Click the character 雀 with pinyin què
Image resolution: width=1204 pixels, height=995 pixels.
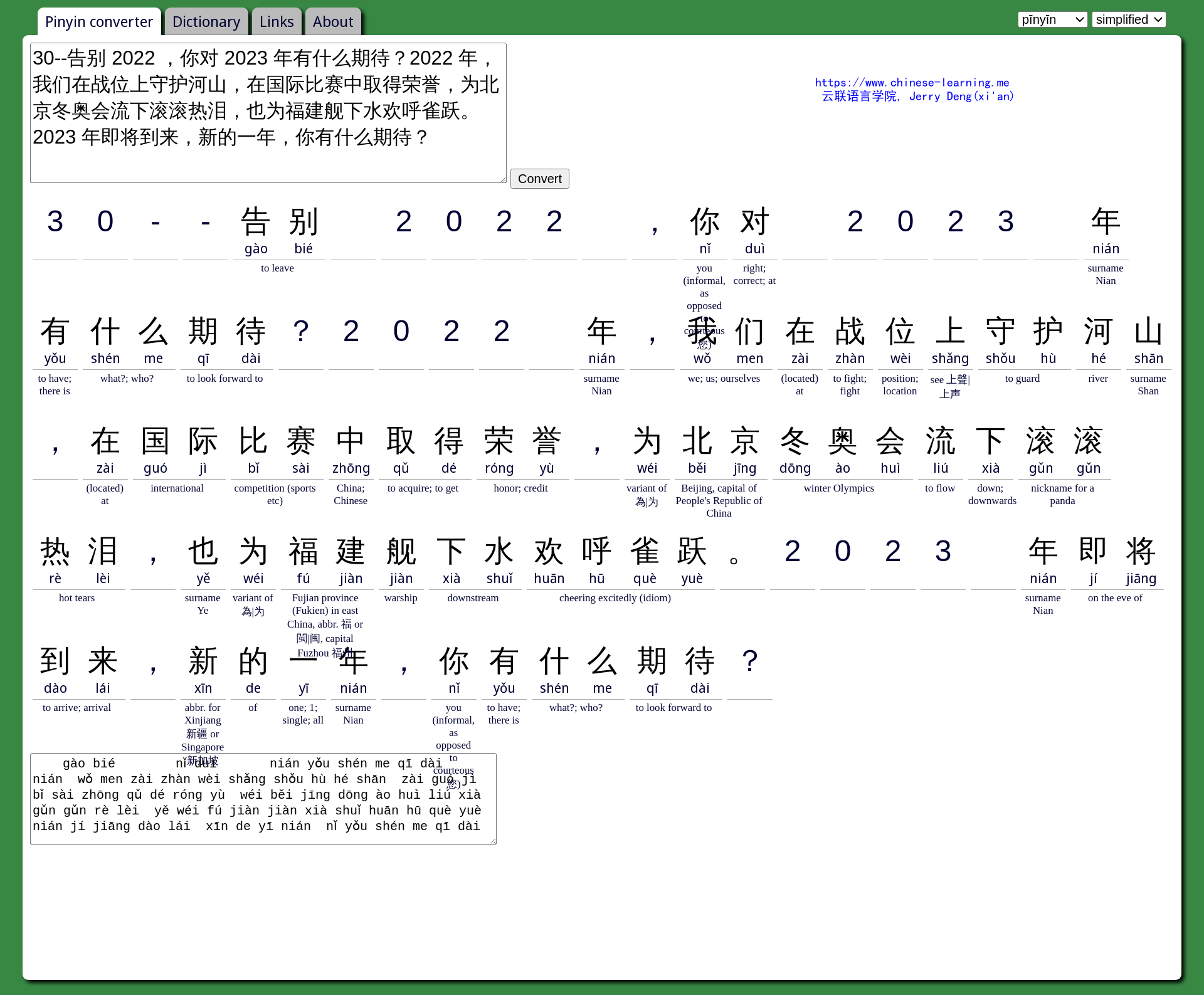coord(645,551)
